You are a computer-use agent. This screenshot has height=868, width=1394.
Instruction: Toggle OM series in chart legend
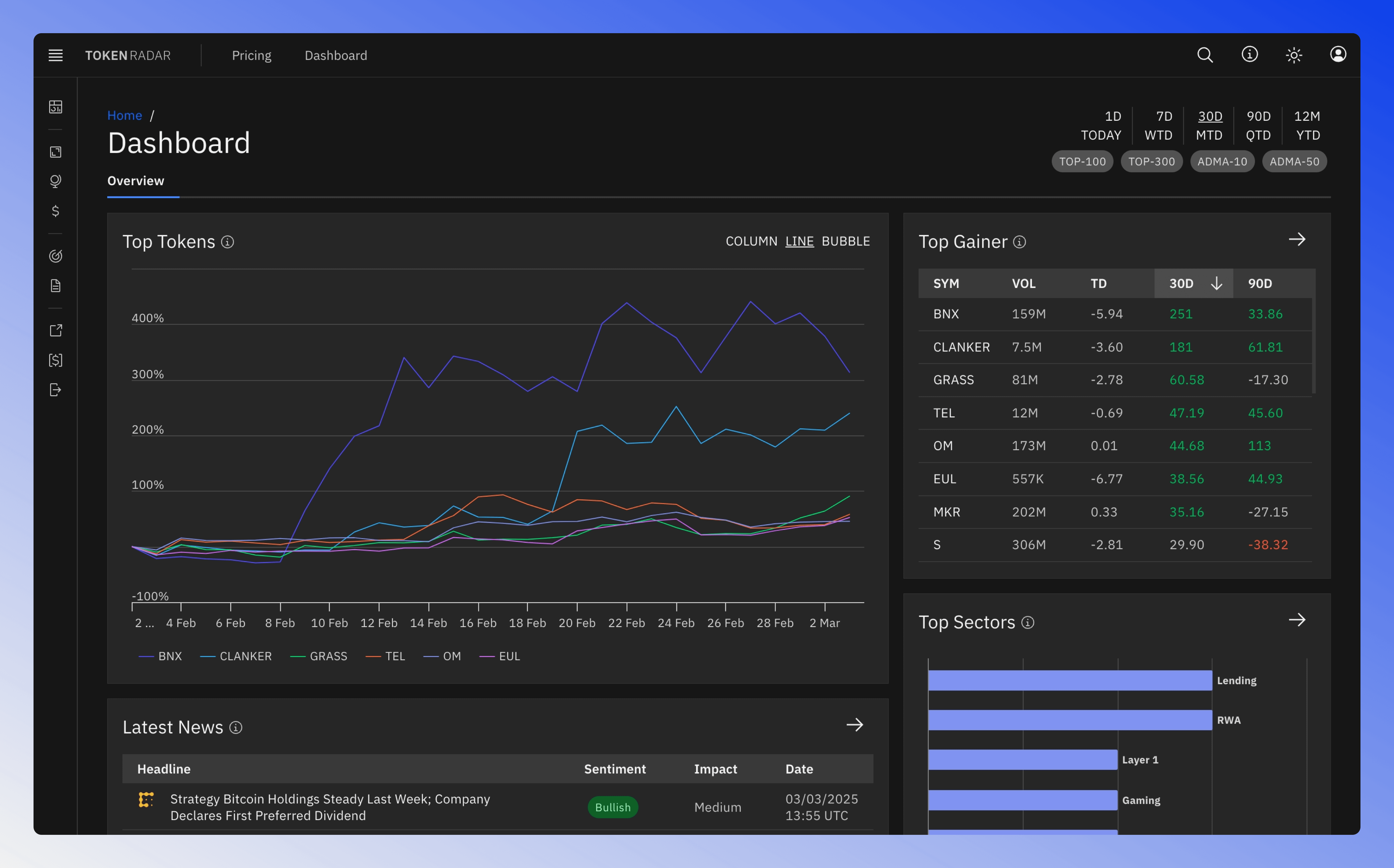pos(442,656)
